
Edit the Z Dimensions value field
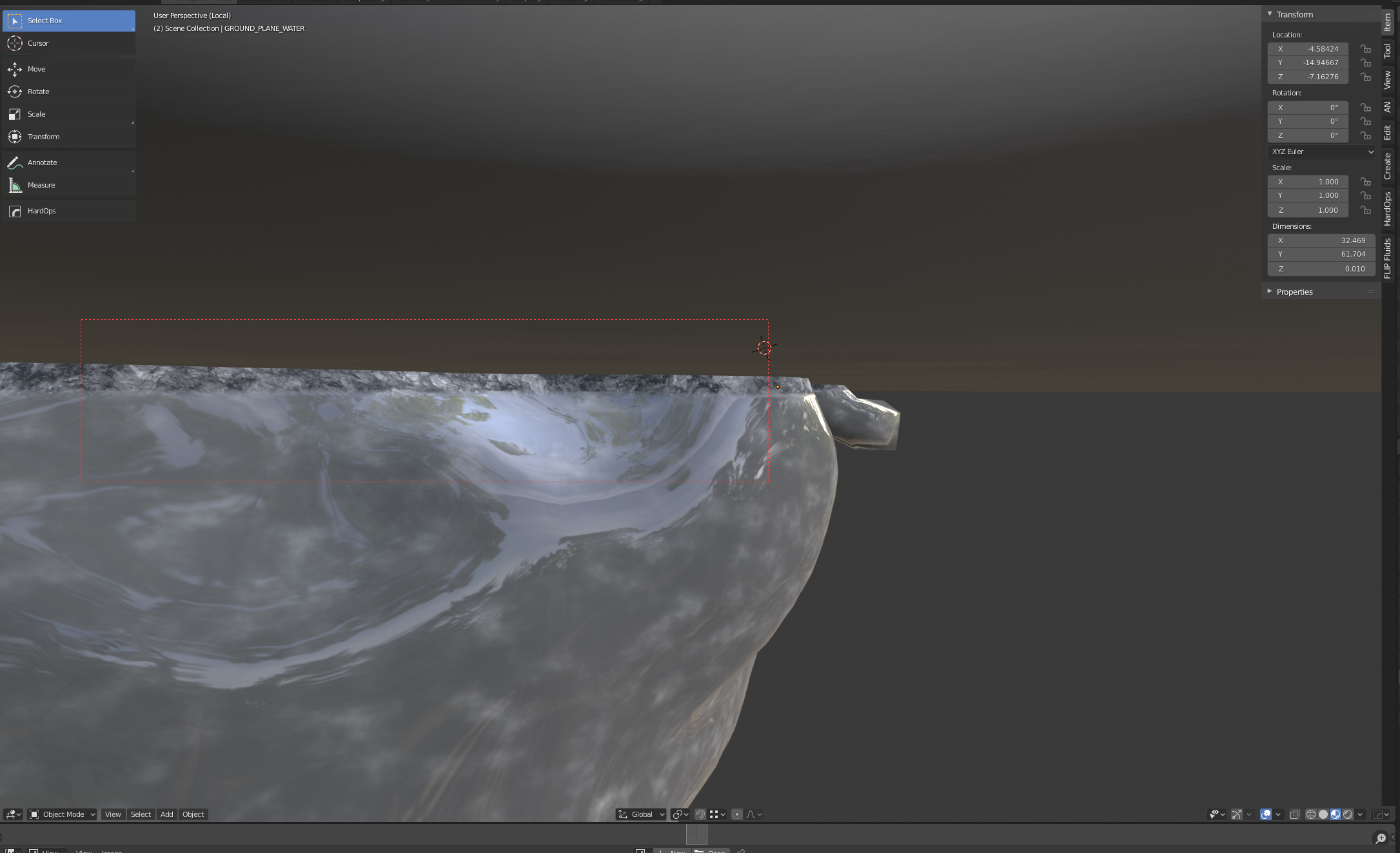[1321, 269]
